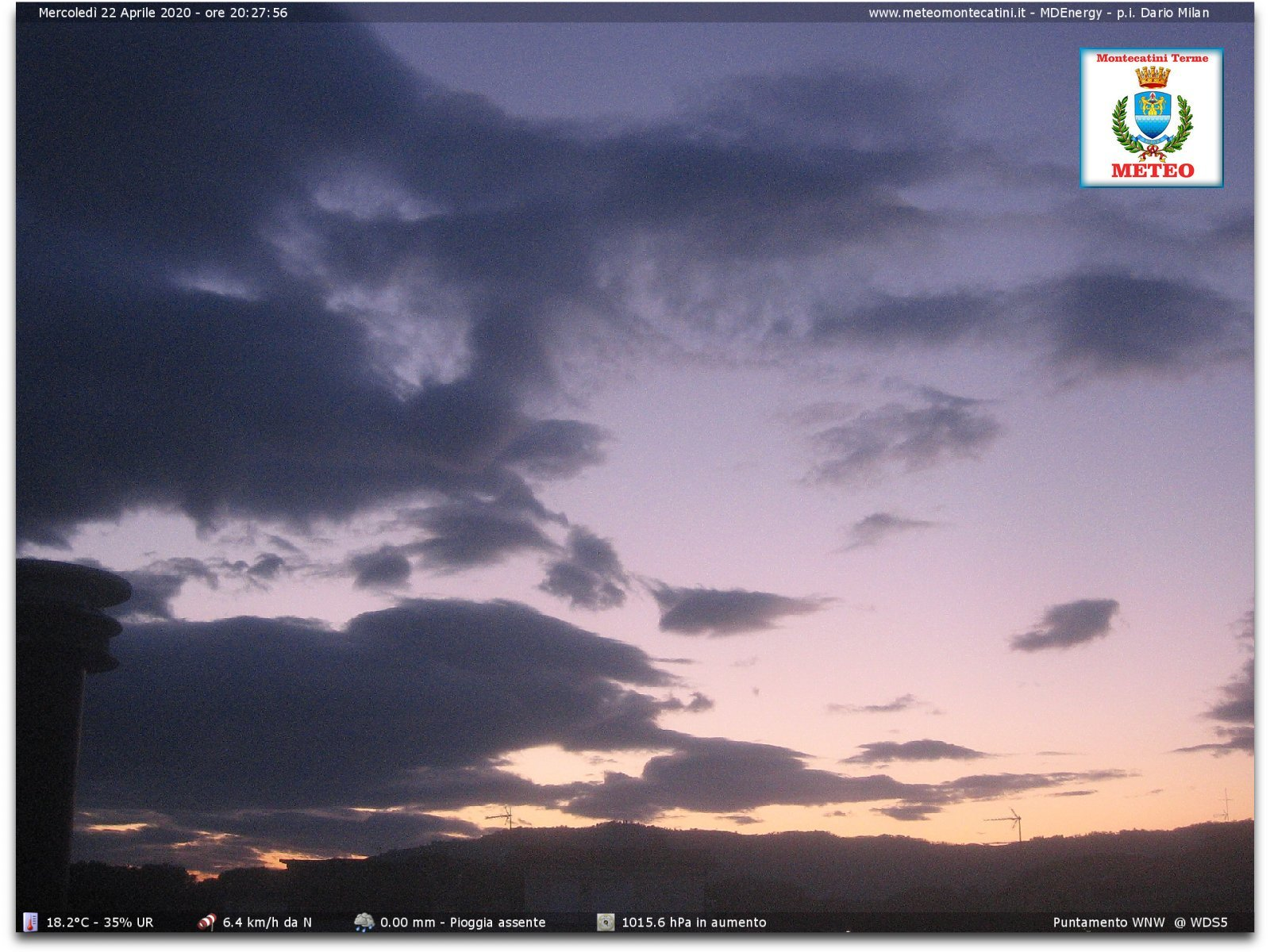Screen dimensions: 1270x952
Task: Click the 20:27:56 timestamp
Action: (x=259, y=13)
